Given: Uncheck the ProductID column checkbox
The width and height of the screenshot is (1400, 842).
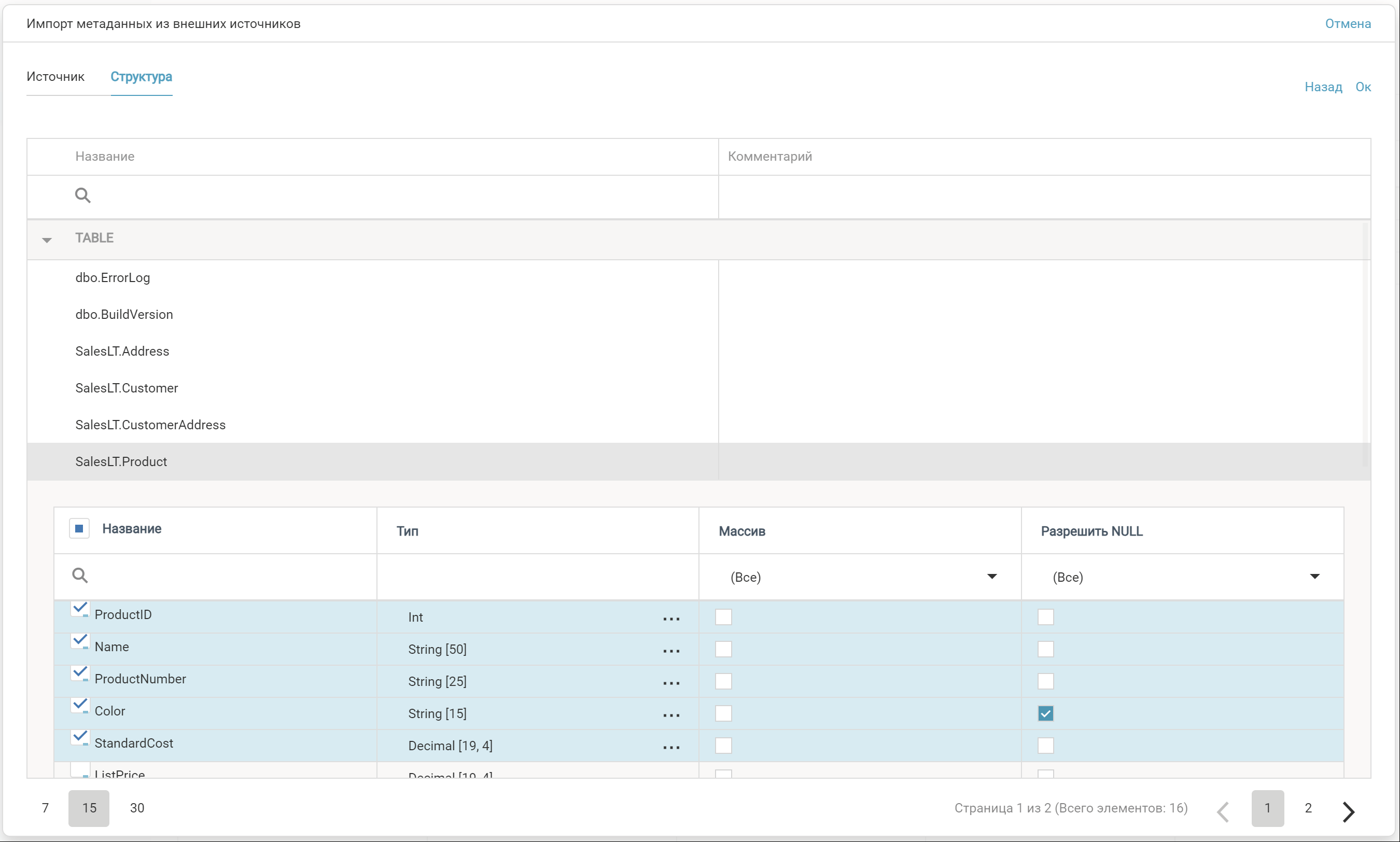Looking at the screenshot, I should coord(79,609).
